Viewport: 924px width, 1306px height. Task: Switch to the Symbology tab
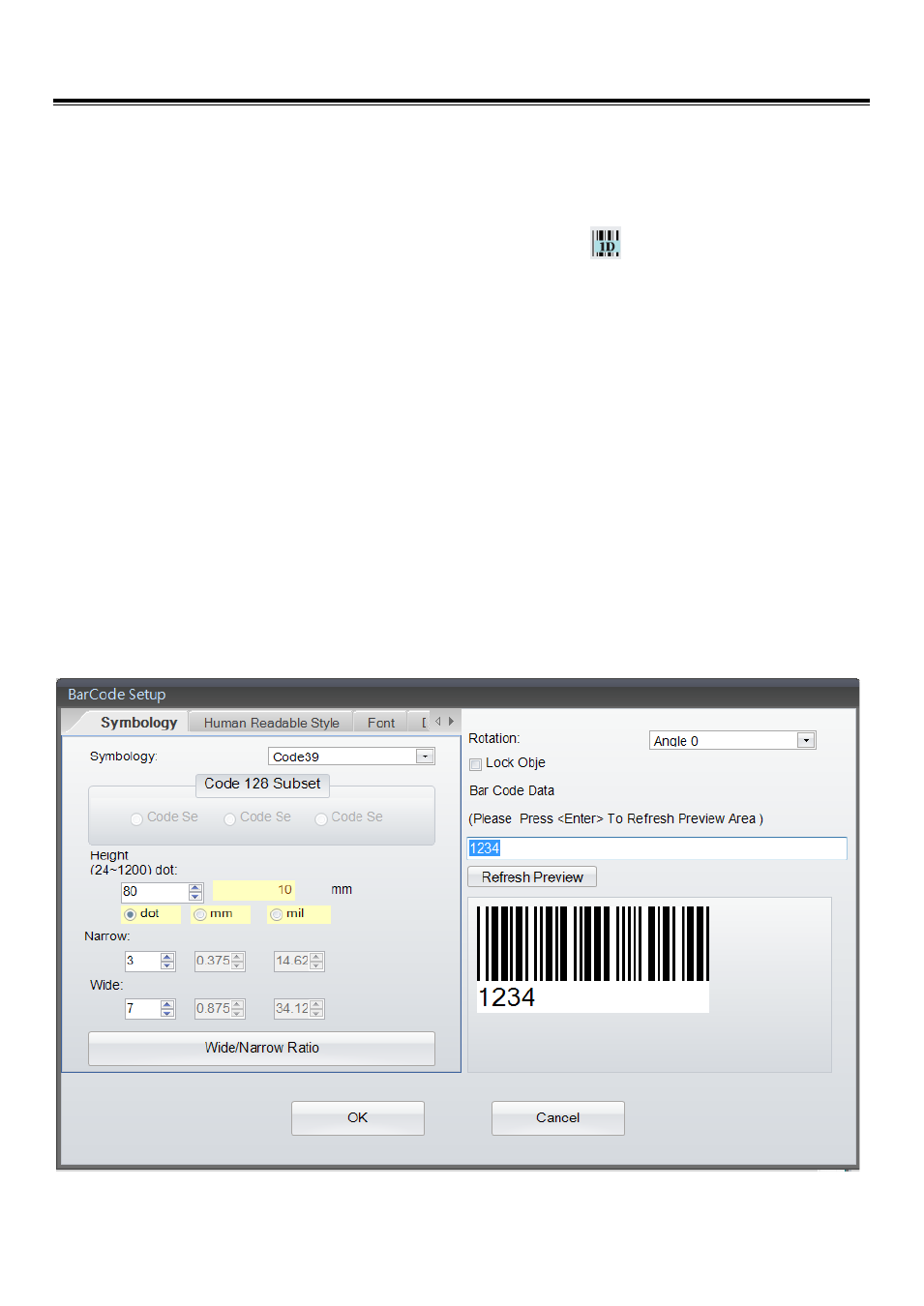(138, 723)
